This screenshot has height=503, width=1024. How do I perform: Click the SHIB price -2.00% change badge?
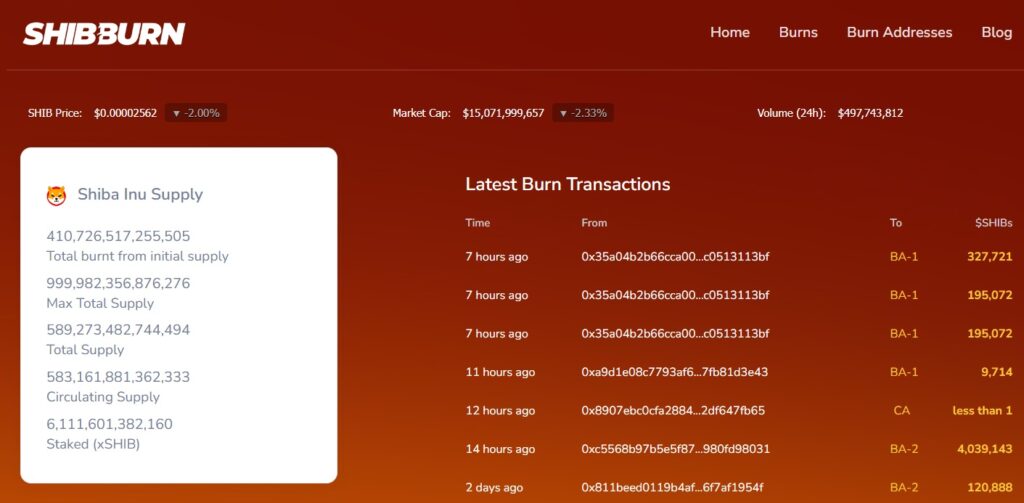(196, 113)
